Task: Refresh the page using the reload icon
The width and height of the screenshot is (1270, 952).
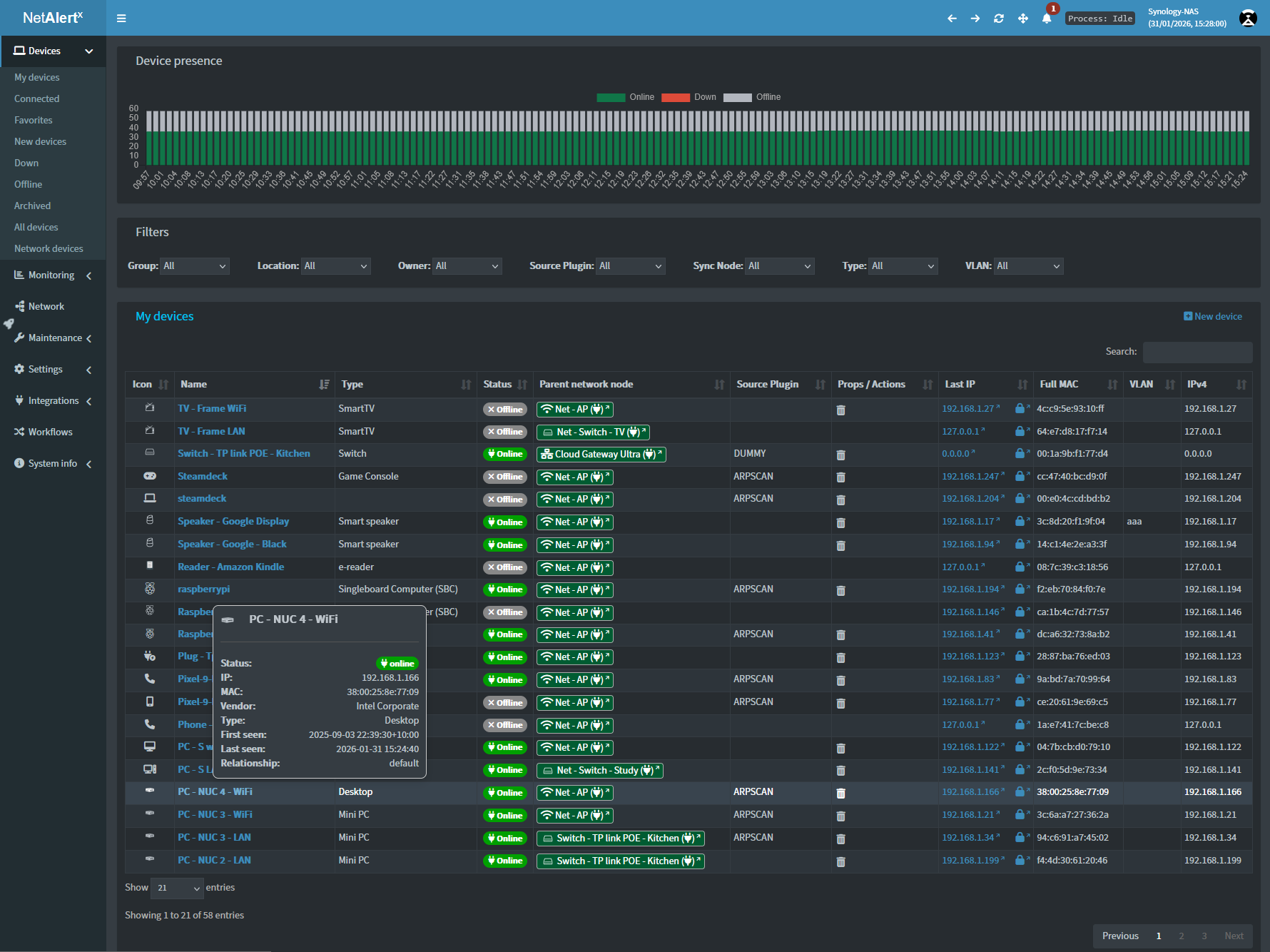Action: click(x=999, y=19)
